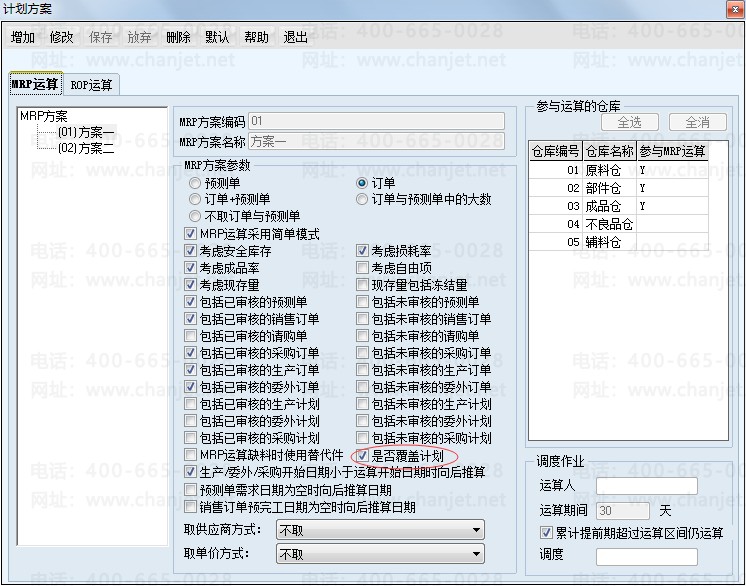Switch to the MRP运算 tab
This screenshot has height=586, width=746.
click(35, 84)
